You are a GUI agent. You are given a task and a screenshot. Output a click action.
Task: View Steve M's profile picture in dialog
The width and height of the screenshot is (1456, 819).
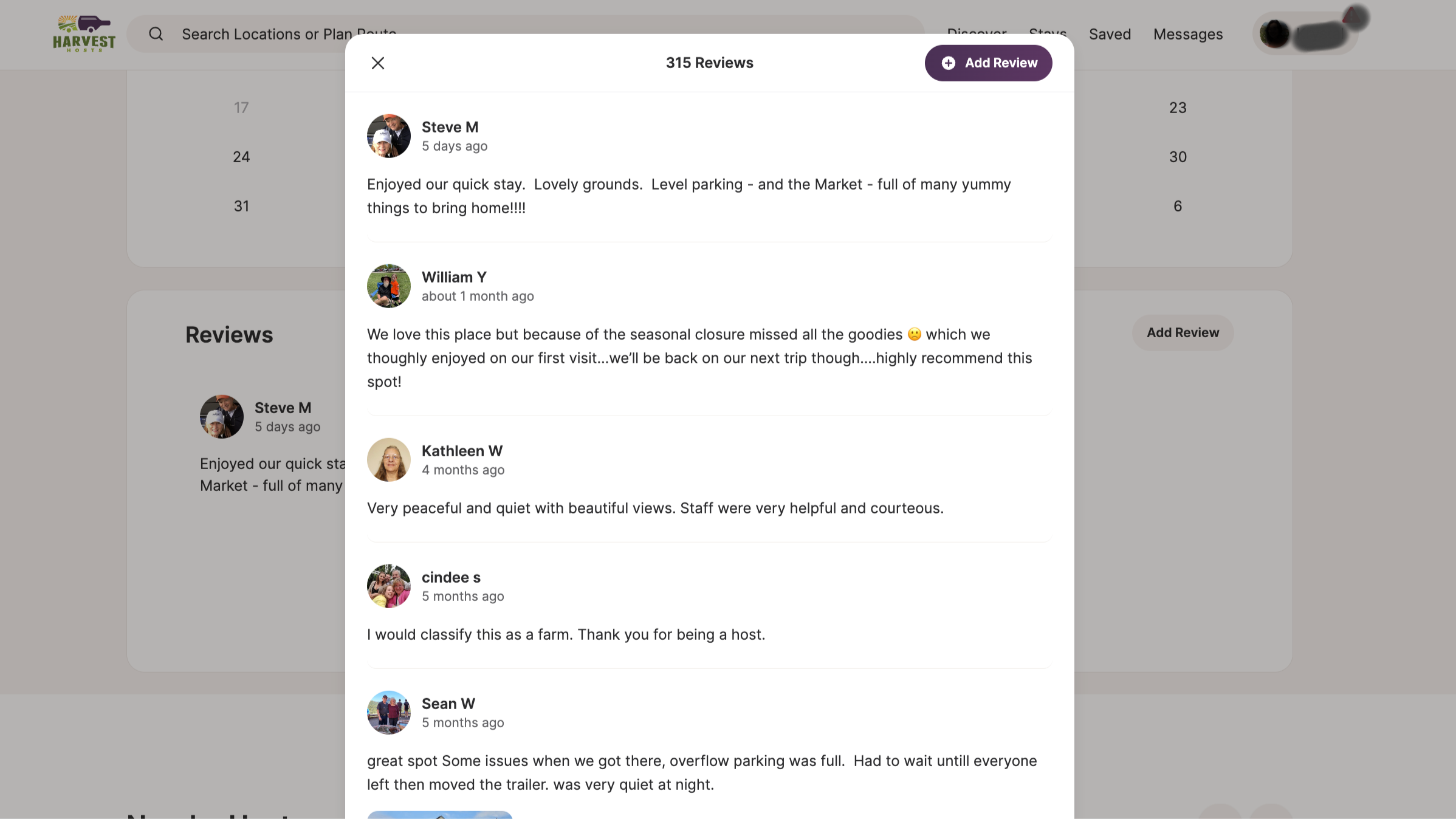[389, 136]
